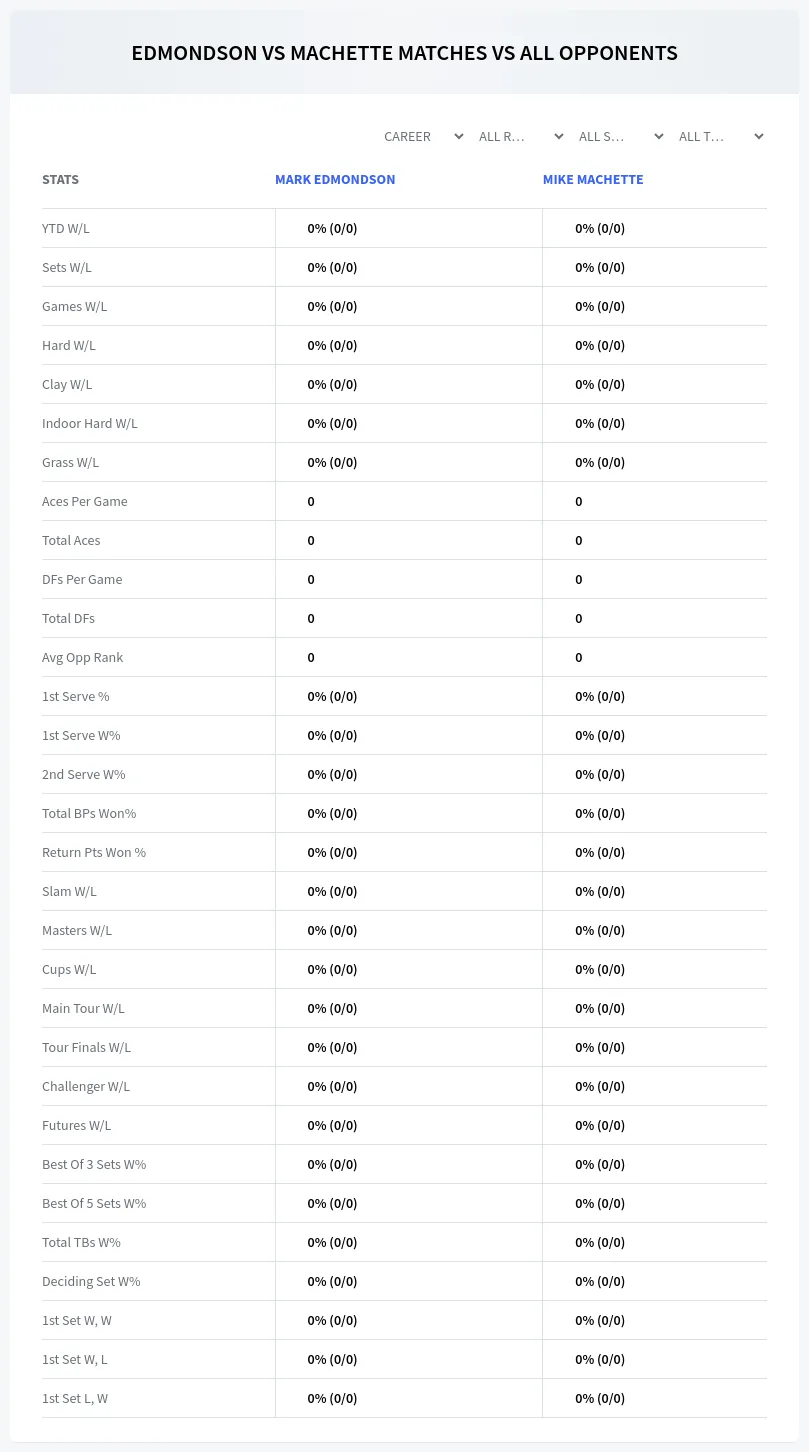Select the Challenger W/L row label
The image size is (809, 1452).
pyautogui.click(x=86, y=1086)
